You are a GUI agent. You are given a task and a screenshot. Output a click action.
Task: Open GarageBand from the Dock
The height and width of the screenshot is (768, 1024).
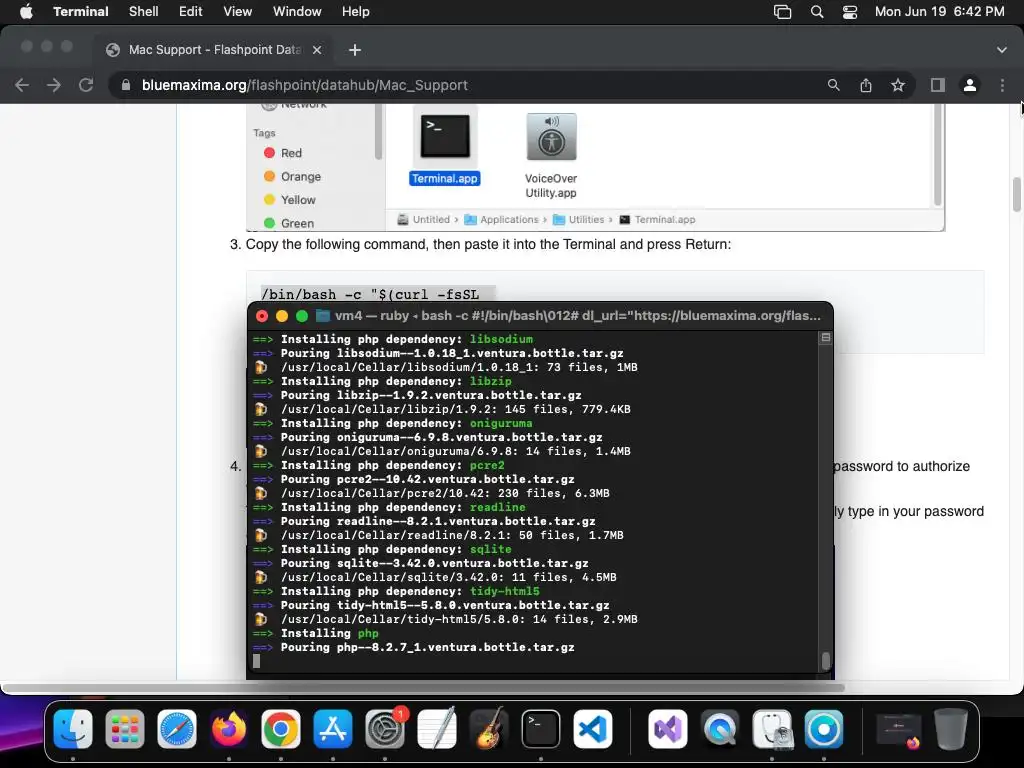(x=489, y=729)
